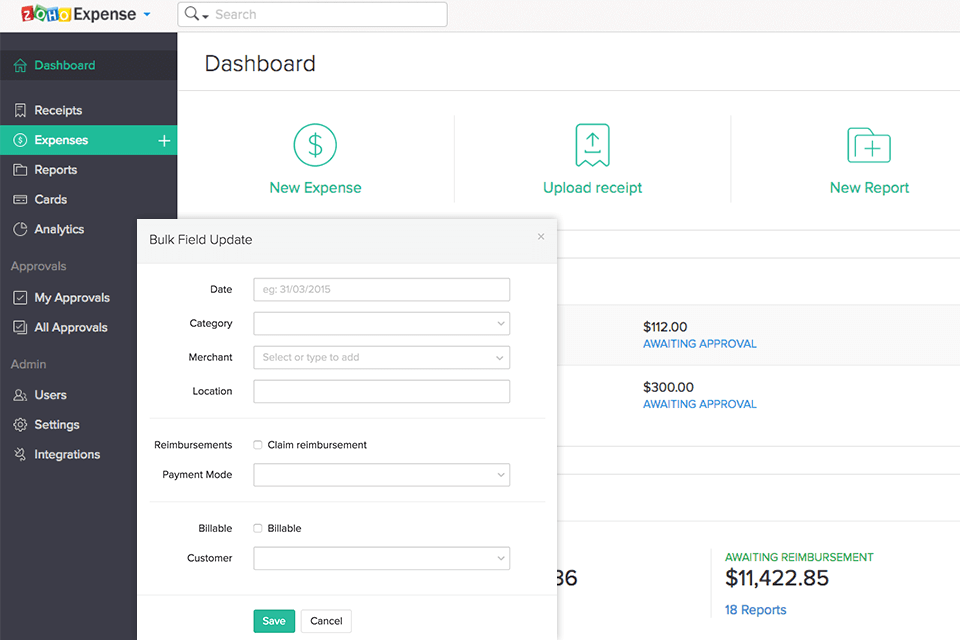Click the Expenses dollar icon in sidebar
Screen dimensions: 960x640
coord(20,140)
